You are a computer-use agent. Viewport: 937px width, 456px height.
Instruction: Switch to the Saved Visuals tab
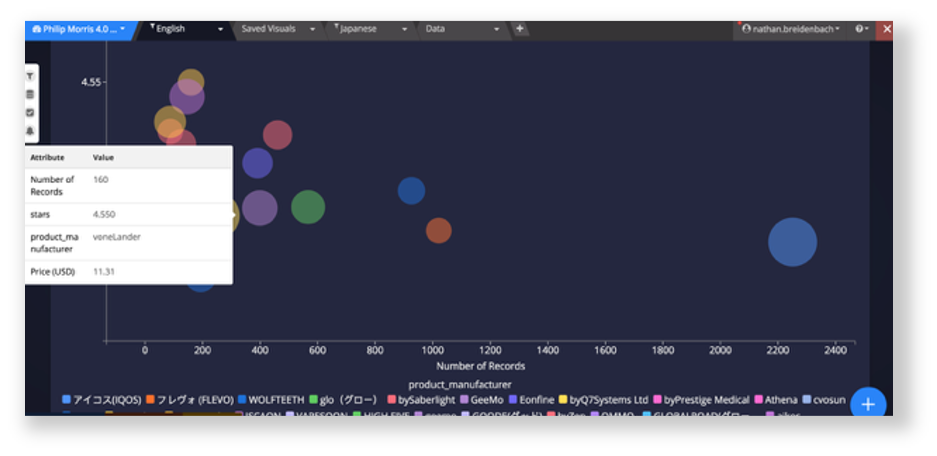(x=268, y=29)
